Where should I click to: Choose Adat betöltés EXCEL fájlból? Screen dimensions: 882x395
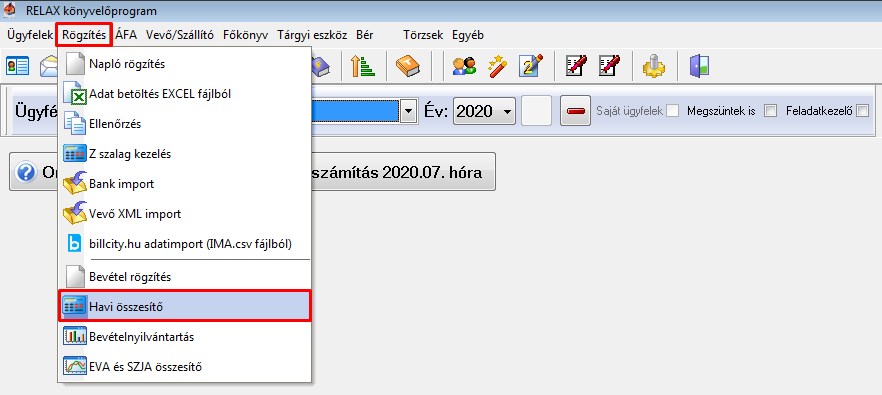pyautogui.click(x=185, y=93)
